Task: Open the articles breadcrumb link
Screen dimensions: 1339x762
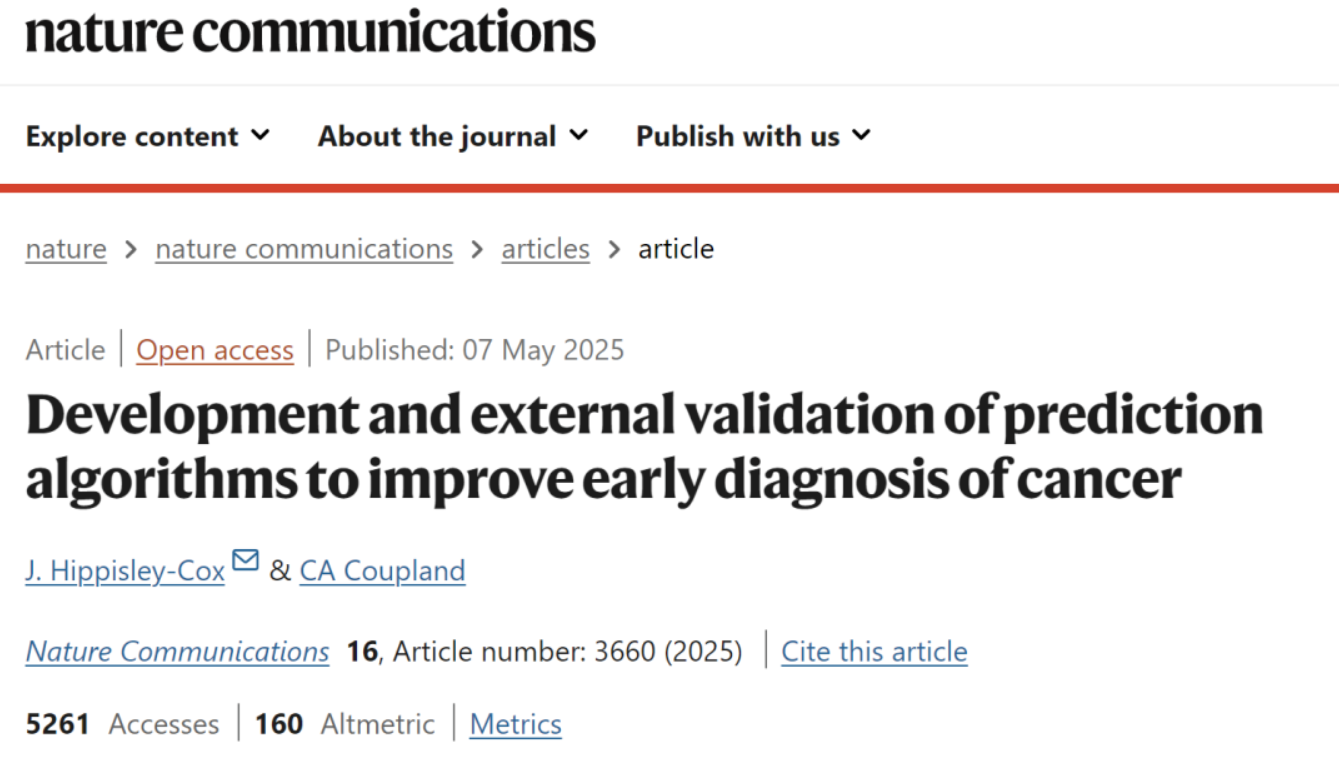Action: (x=545, y=249)
